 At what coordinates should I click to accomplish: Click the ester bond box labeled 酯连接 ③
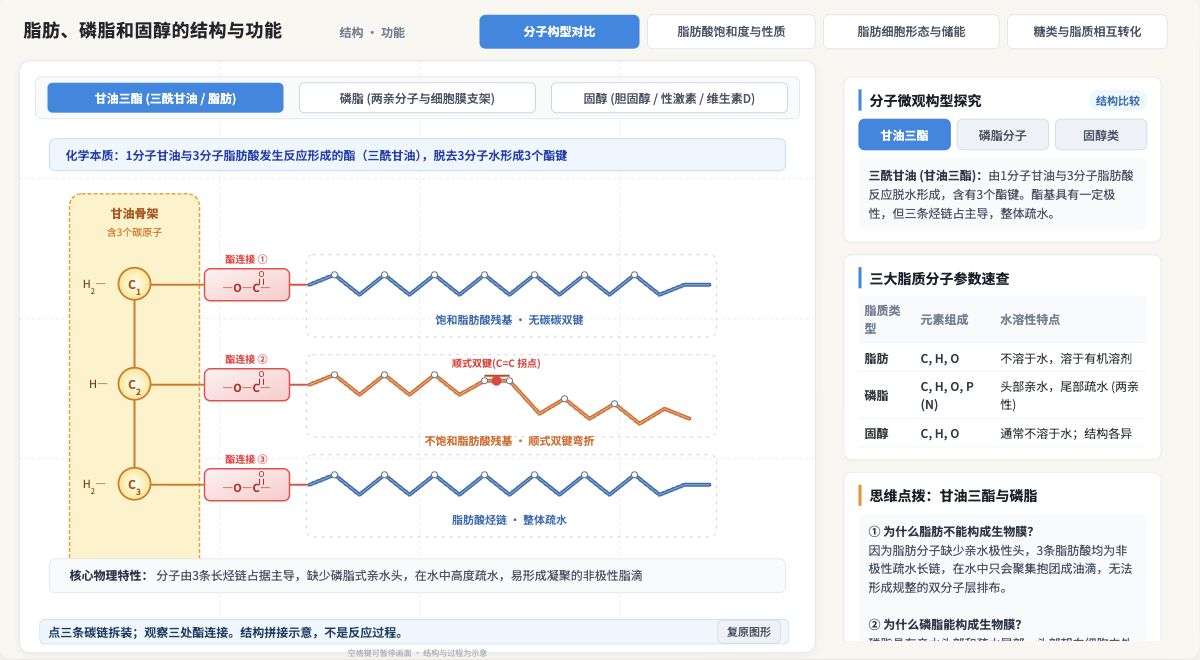tap(247, 485)
